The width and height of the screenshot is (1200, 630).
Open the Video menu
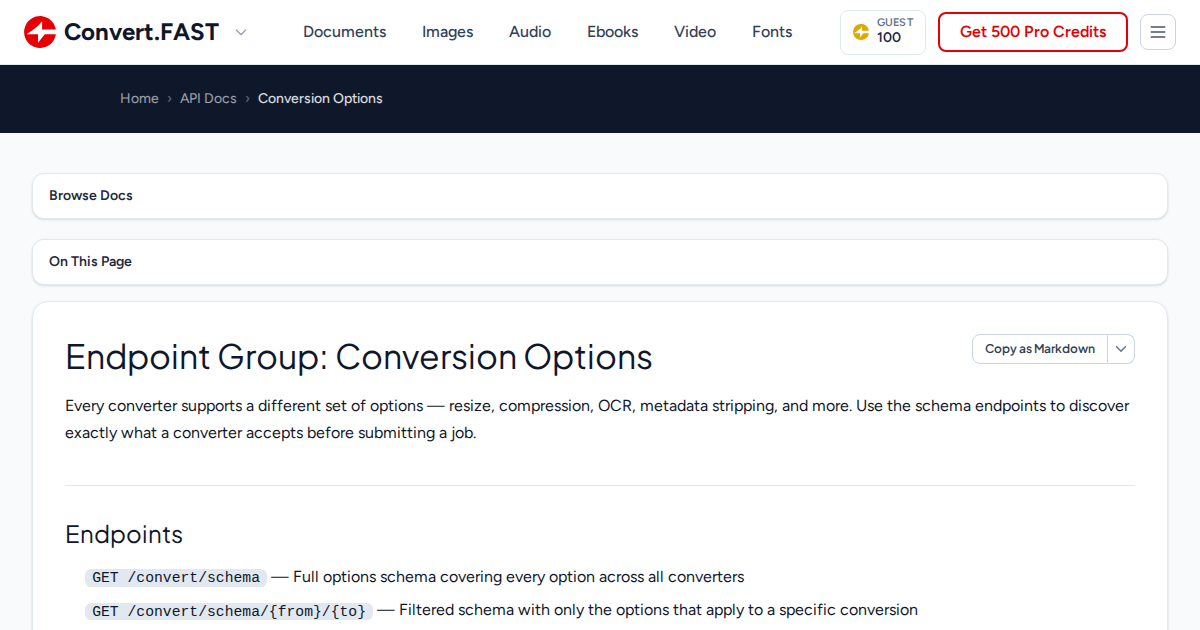(x=695, y=32)
